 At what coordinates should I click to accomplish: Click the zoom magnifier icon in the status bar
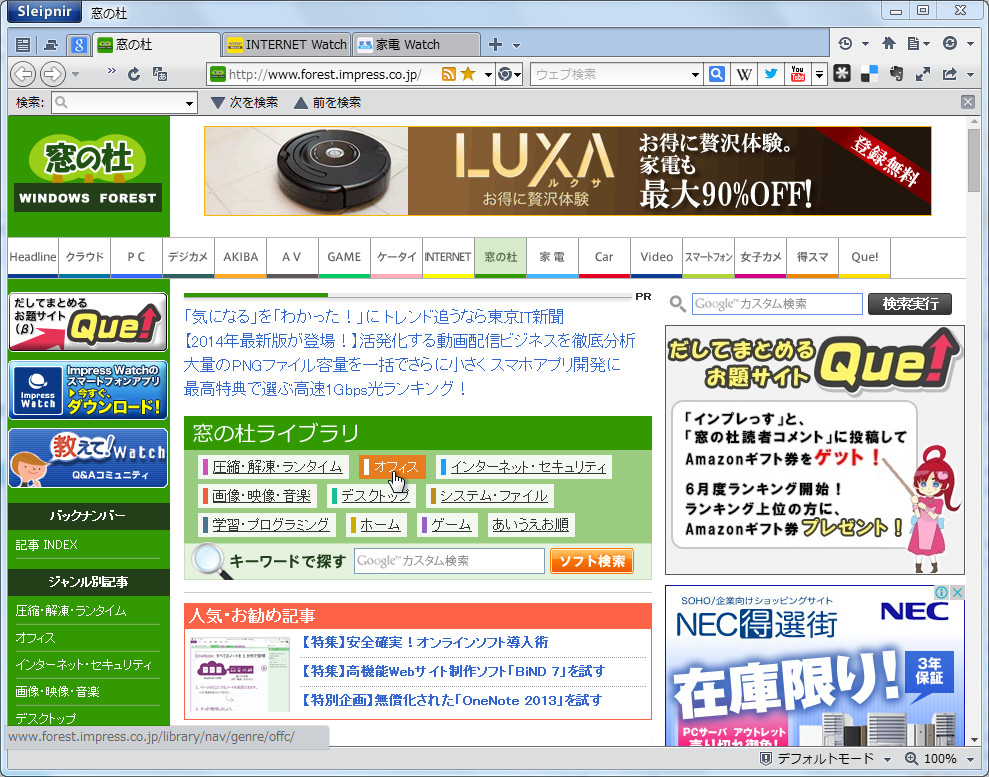coord(912,759)
